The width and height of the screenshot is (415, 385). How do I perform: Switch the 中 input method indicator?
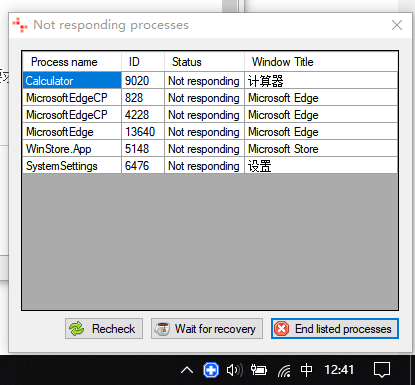306,370
